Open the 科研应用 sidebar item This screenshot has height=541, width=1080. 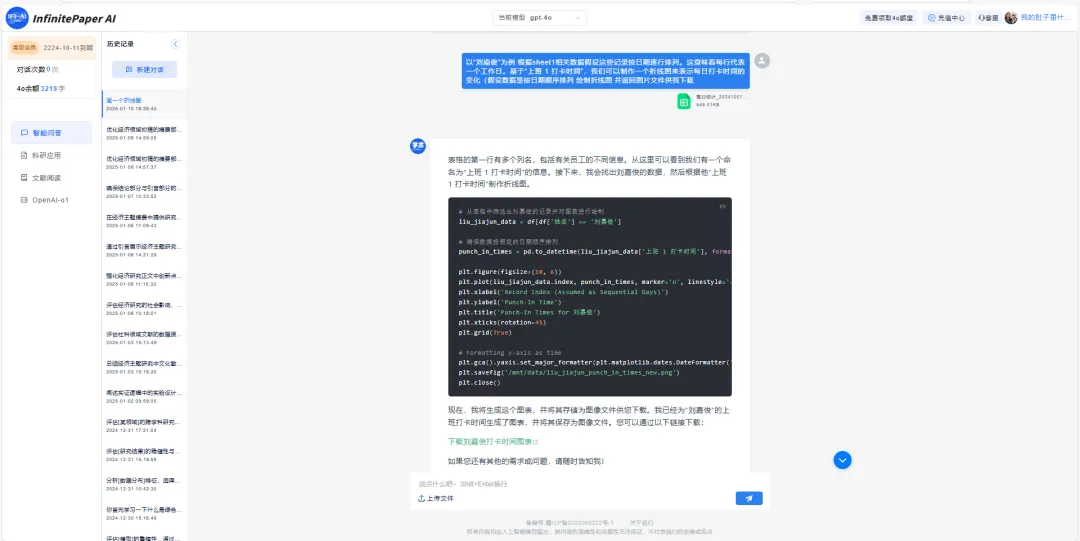click(52, 156)
